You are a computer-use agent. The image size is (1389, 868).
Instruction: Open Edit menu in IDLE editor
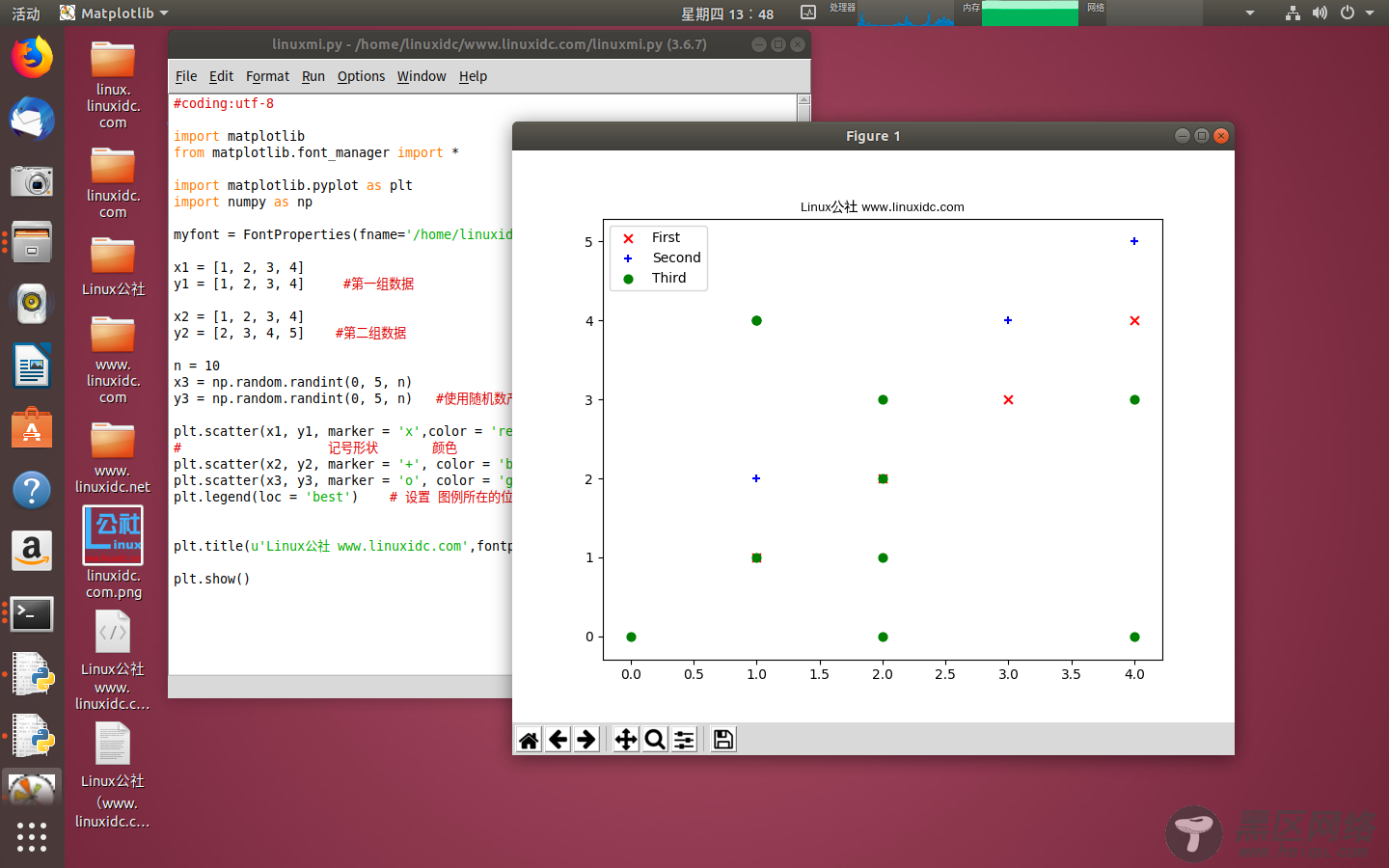[221, 76]
